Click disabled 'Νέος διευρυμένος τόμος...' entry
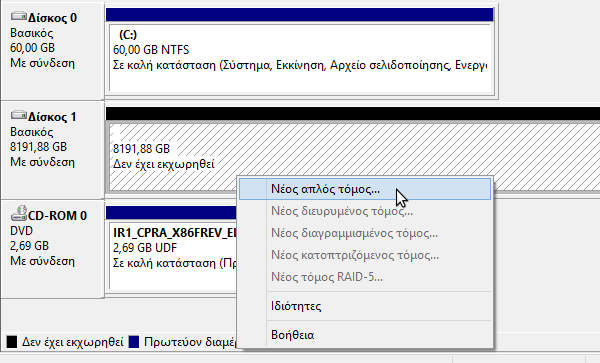Image resolution: width=600 pixels, height=363 pixels. (x=365, y=211)
